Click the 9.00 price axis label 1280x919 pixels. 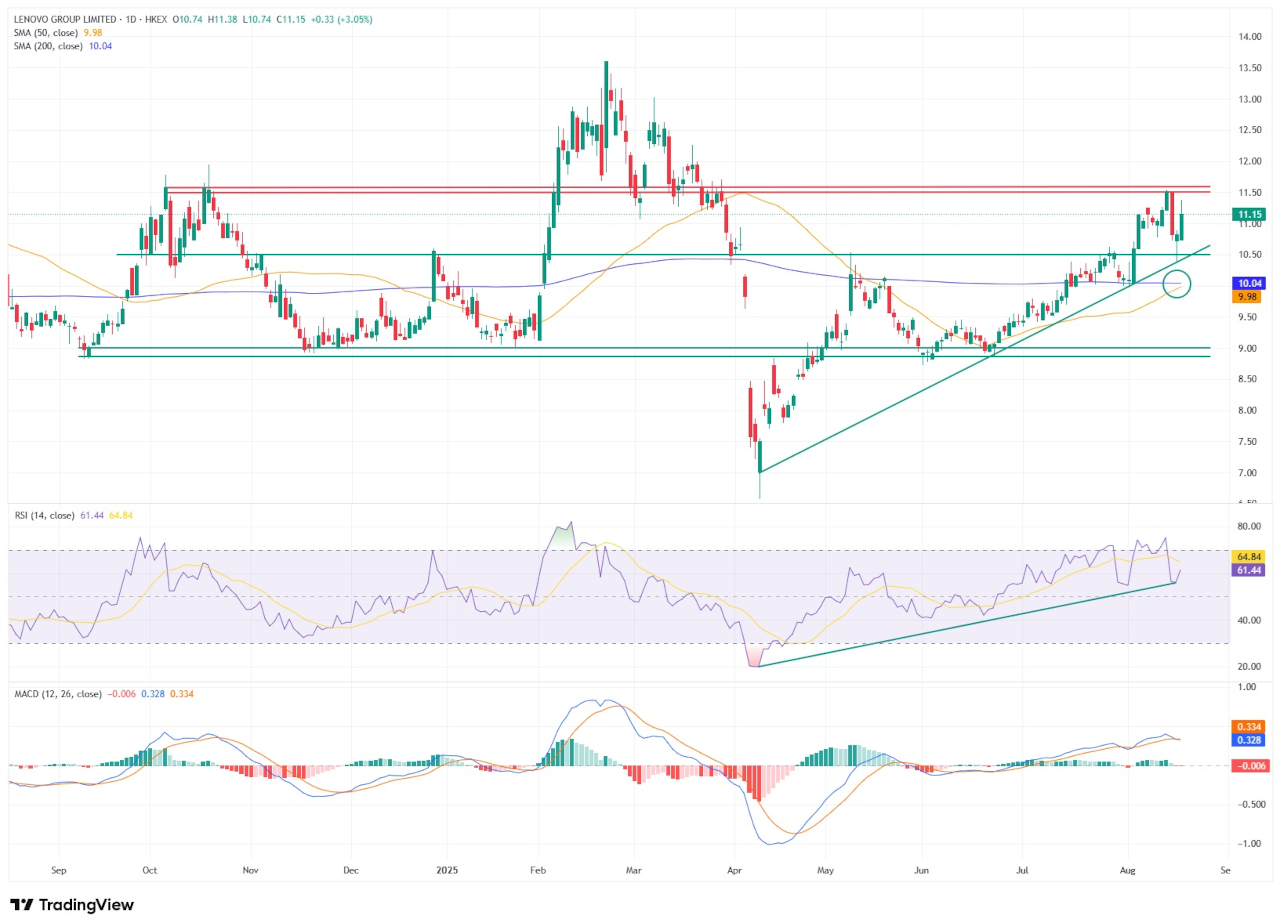[x=1250, y=348]
